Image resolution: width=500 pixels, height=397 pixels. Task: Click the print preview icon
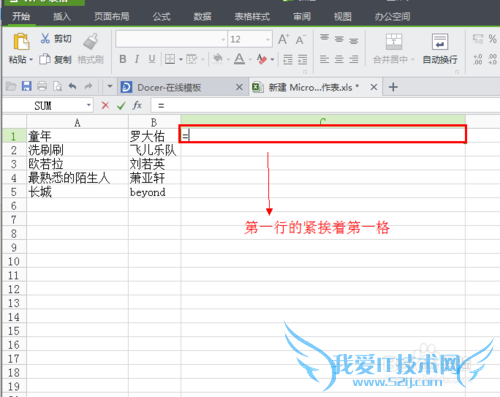(x=57, y=87)
